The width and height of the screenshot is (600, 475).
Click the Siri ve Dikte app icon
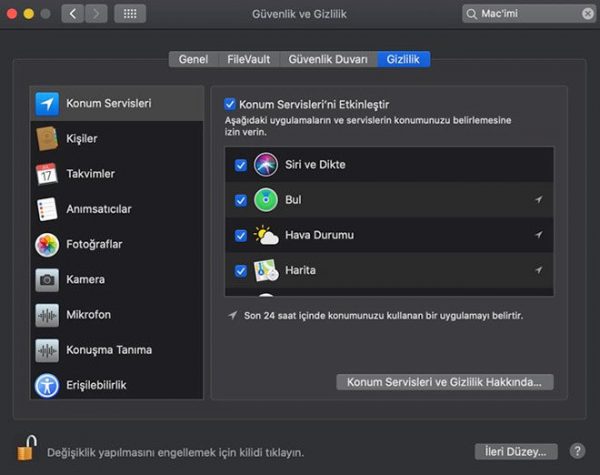[266, 165]
